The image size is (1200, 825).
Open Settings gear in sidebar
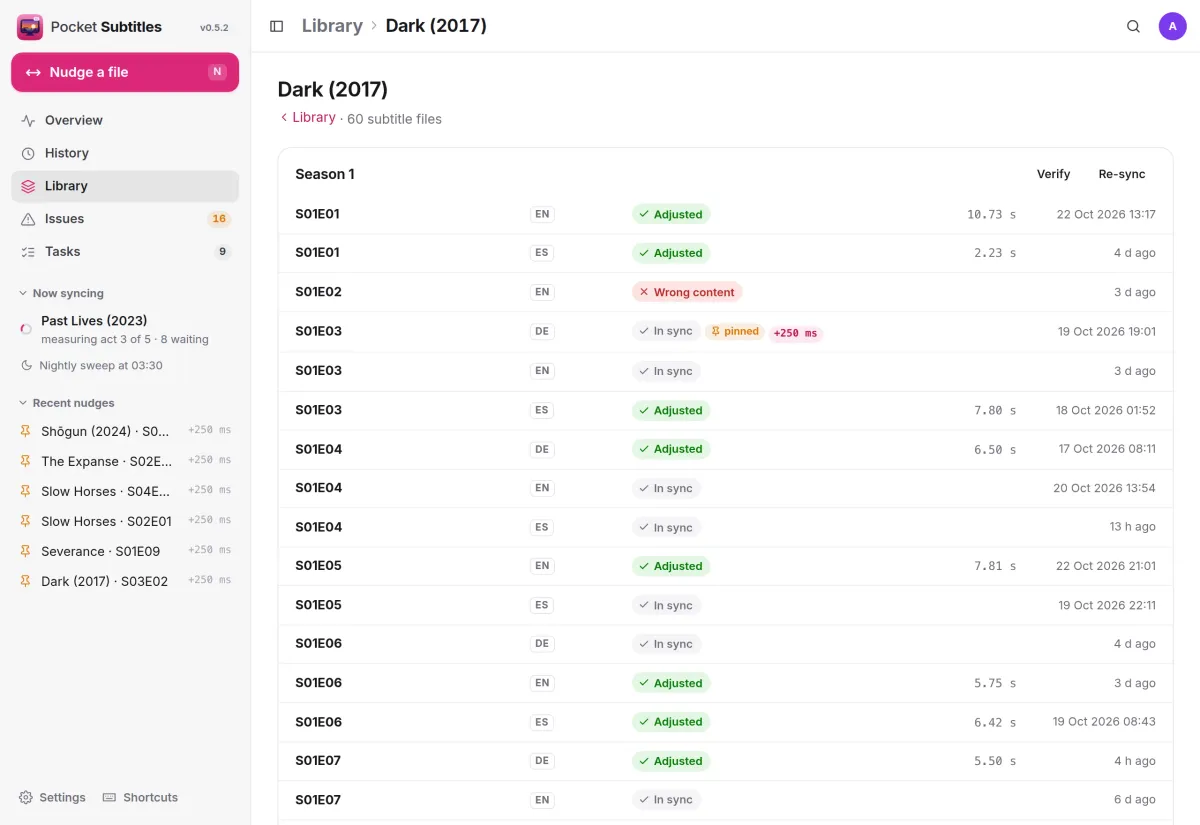coord(52,797)
